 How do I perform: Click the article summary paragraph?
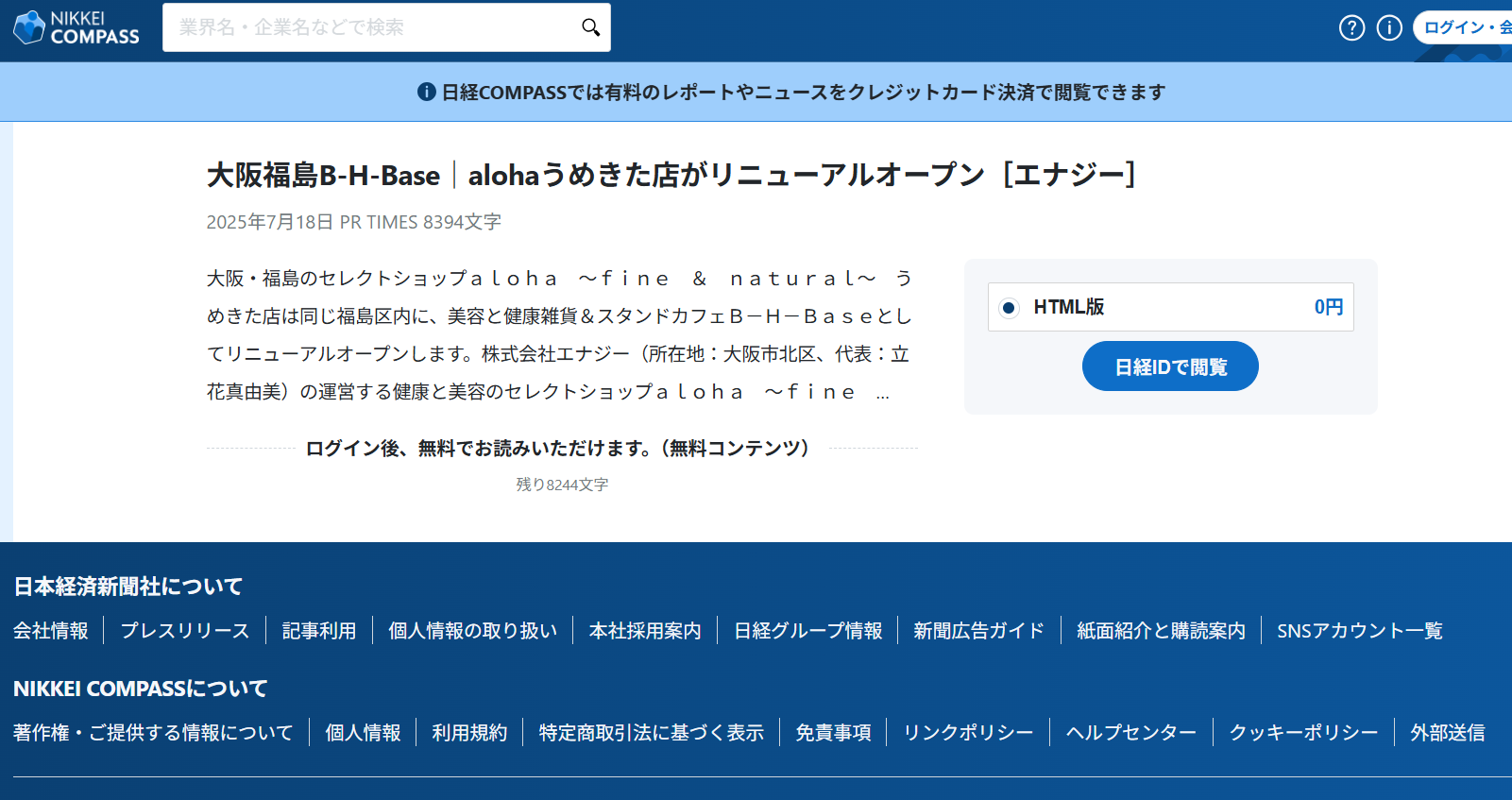click(560, 335)
